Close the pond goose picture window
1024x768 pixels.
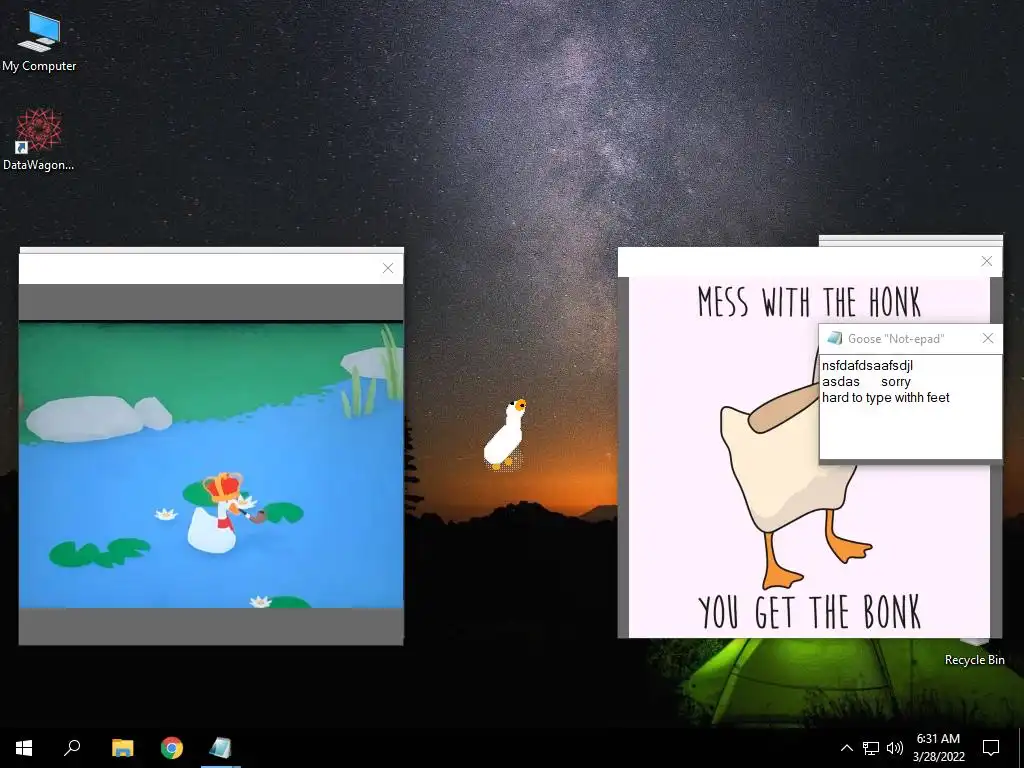pos(388,268)
